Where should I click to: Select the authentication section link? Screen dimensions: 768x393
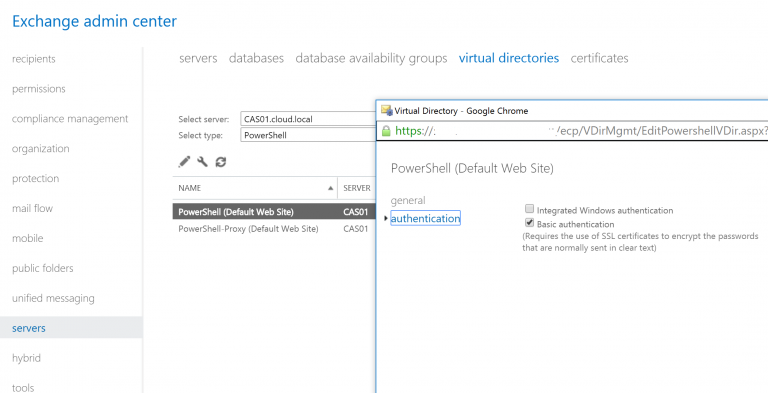point(425,218)
